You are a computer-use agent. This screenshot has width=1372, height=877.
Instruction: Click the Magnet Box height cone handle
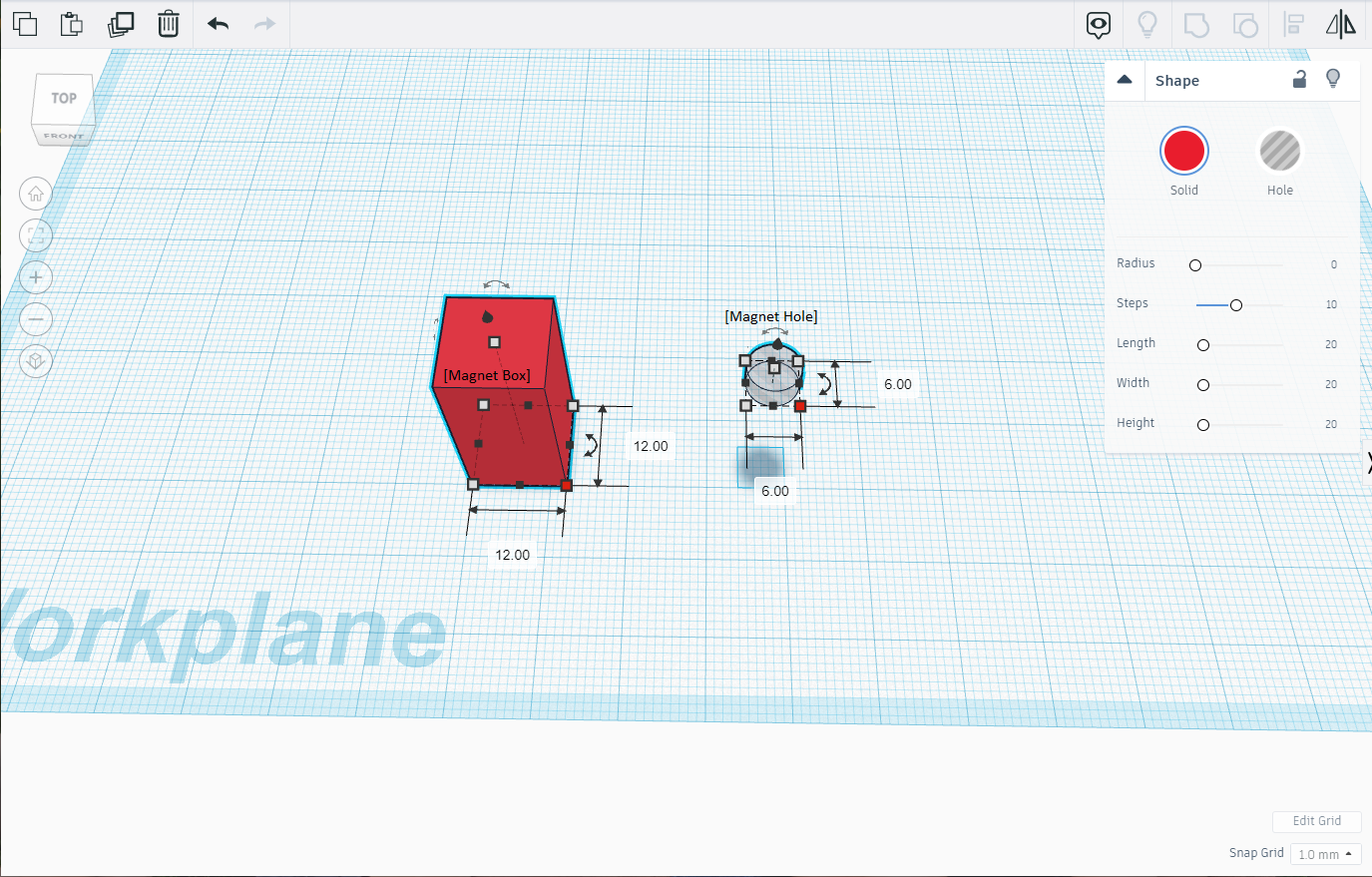coord(487,317)
